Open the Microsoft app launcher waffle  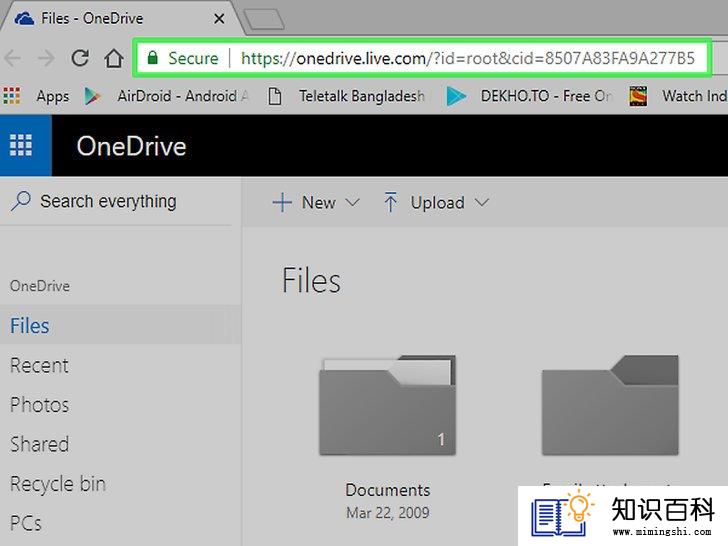coord(21,145)
